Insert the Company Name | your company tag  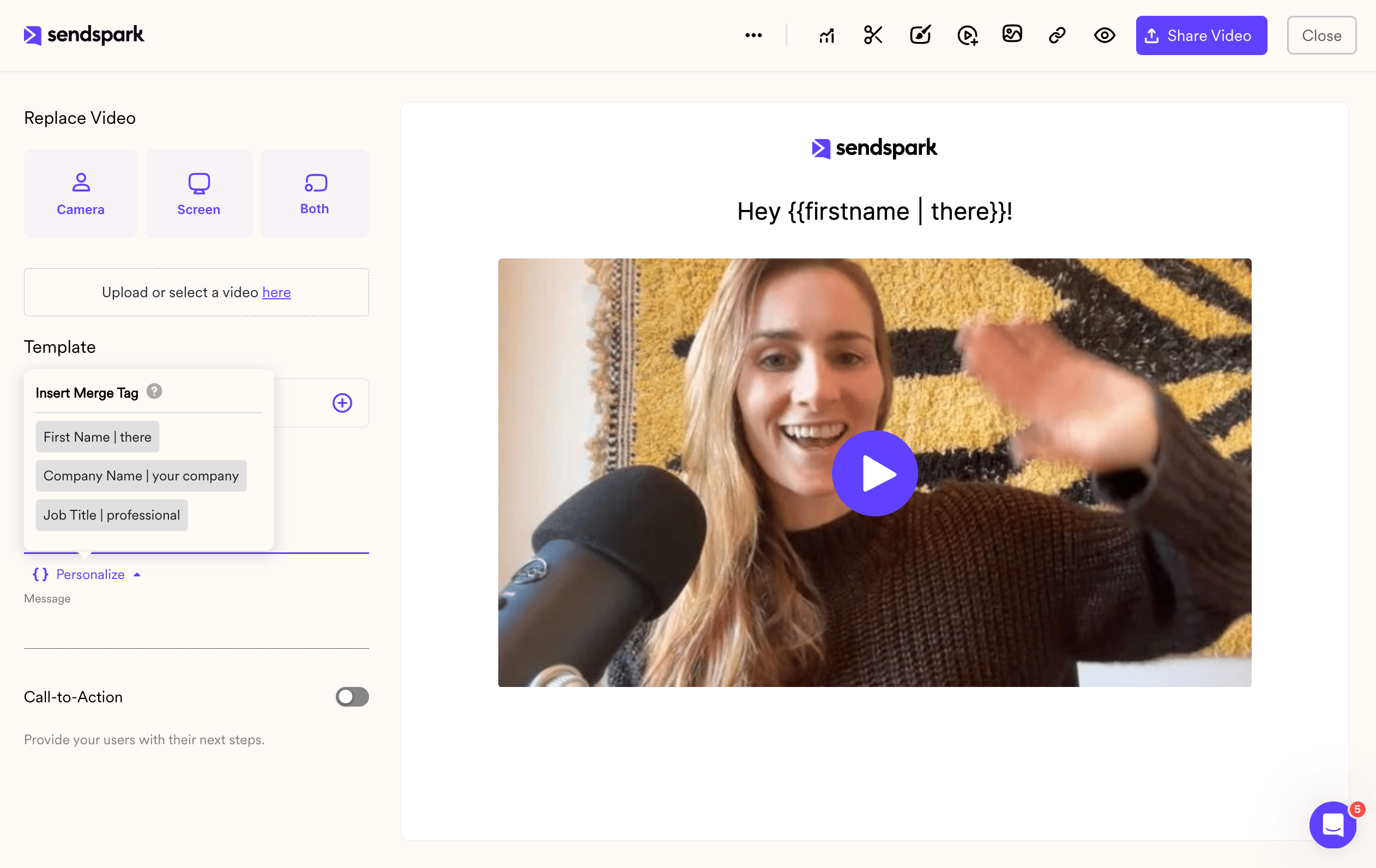(141, 476)
